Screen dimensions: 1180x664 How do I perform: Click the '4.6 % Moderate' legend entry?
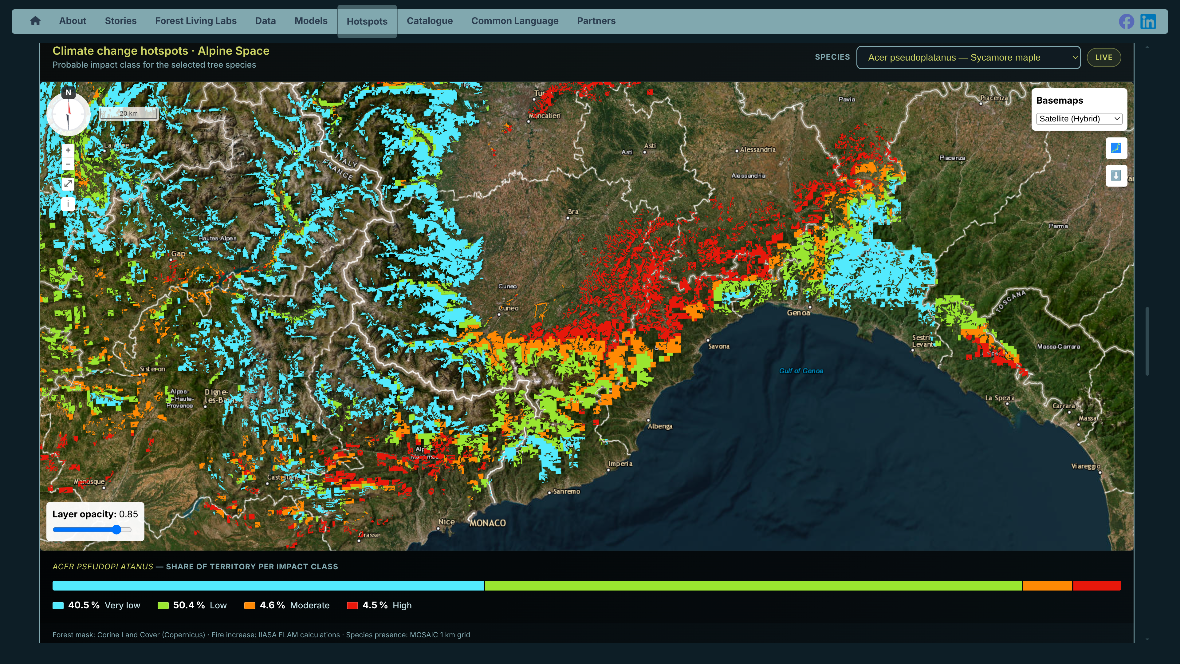pyautogui.click(x=287, y=605)
